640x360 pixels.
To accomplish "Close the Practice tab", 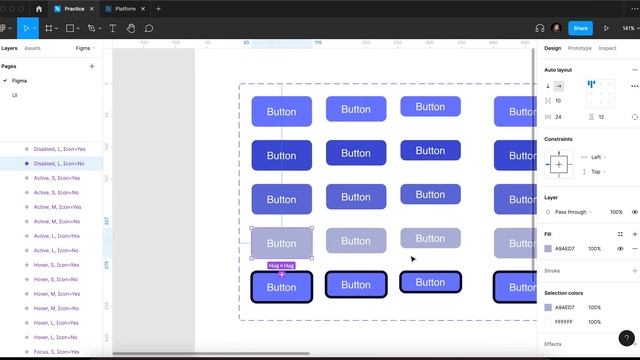I will coord(91,9).
